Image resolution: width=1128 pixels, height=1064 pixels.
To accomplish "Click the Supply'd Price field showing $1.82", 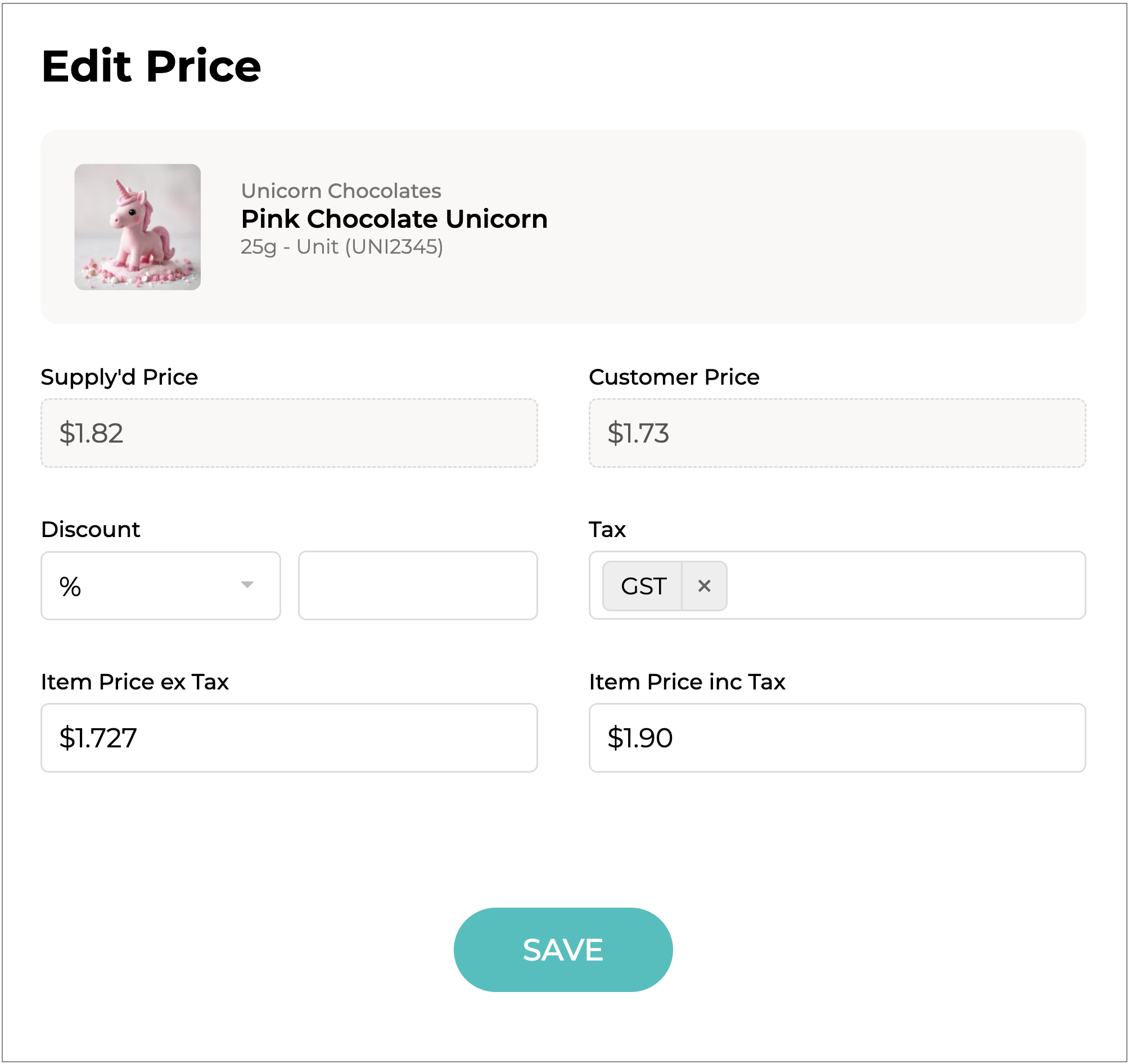I will pos(289,433).
